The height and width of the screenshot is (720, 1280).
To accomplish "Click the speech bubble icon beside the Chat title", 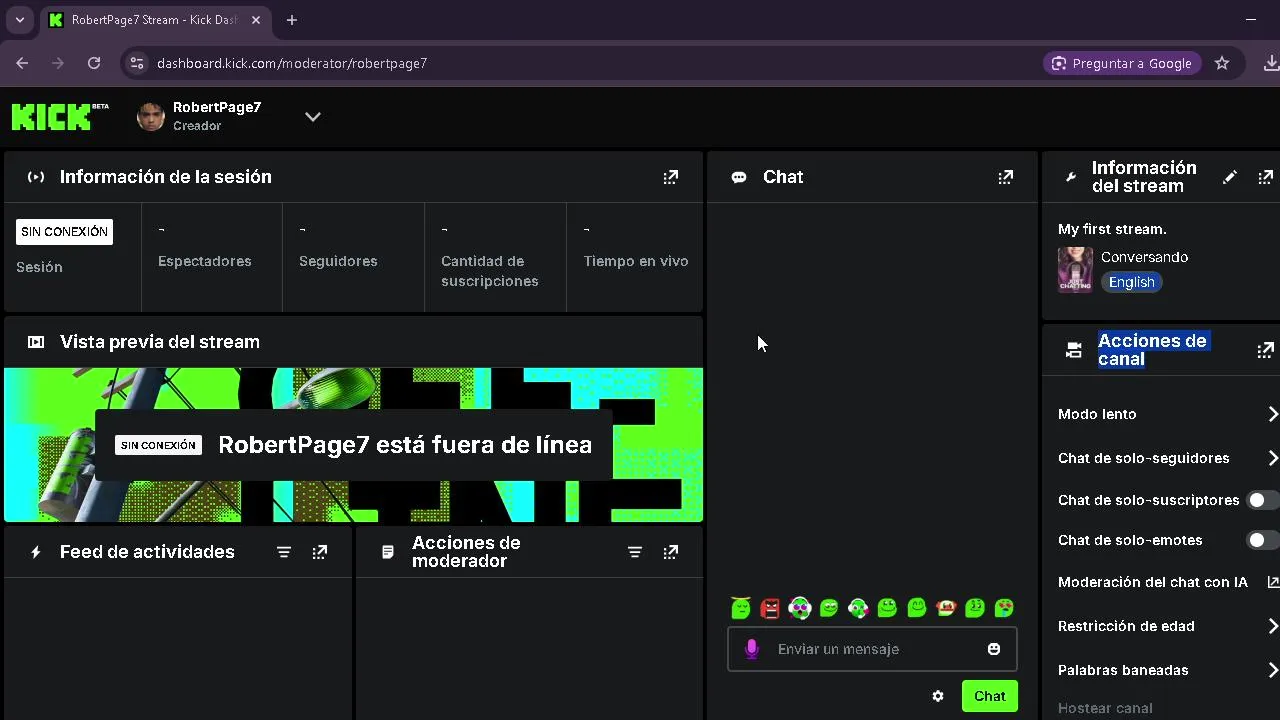I will [739, 177].
